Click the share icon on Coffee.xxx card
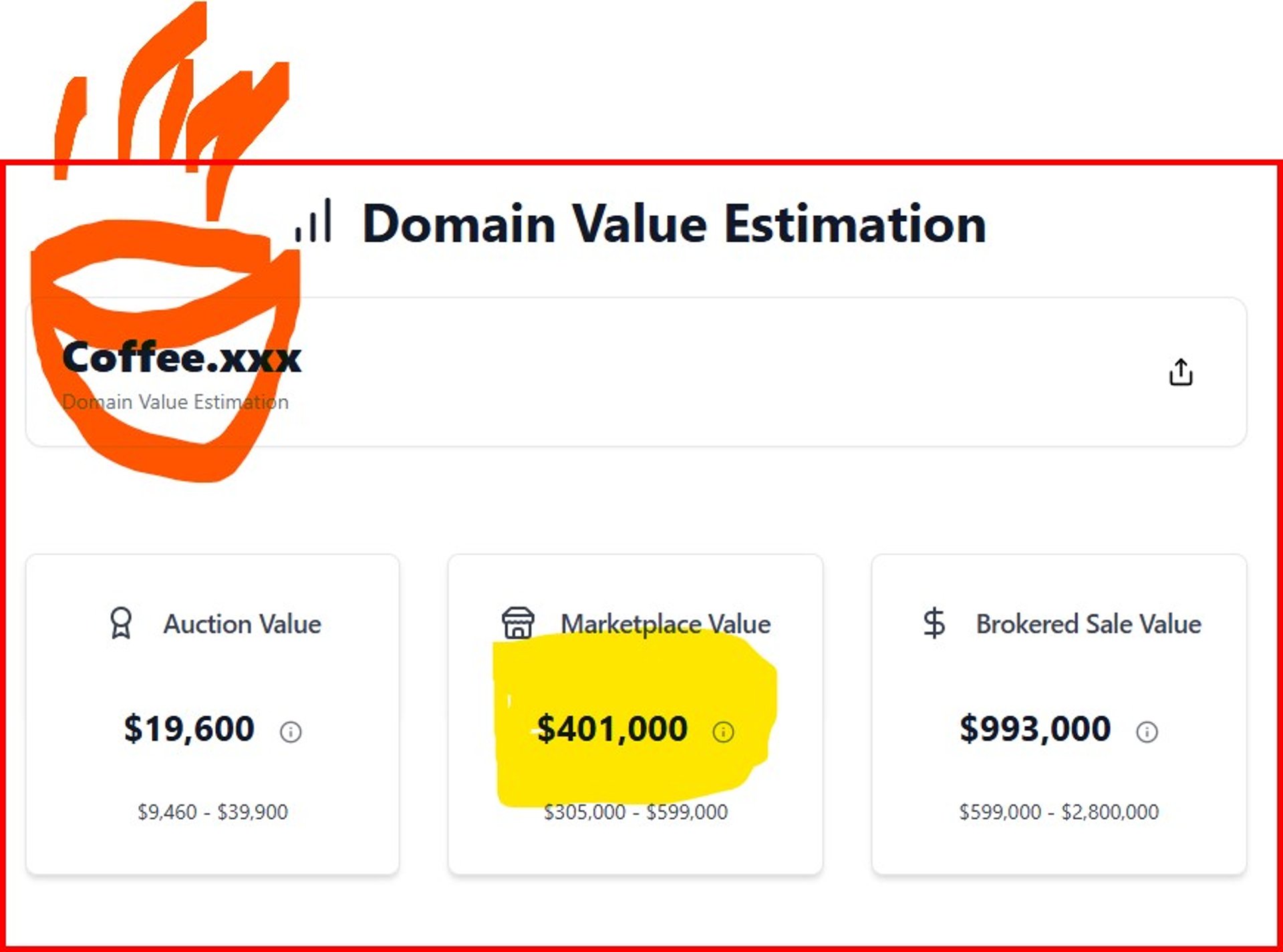Viewport: 1283px width, 952px height. (x=1181, y=372)
